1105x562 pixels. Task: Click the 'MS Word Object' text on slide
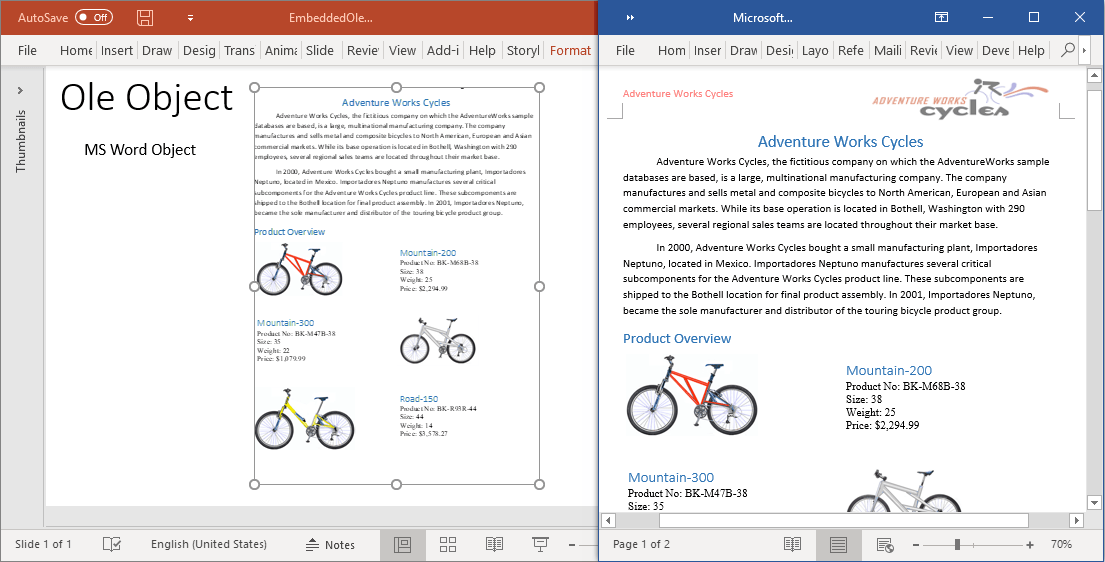coord(140,149)
